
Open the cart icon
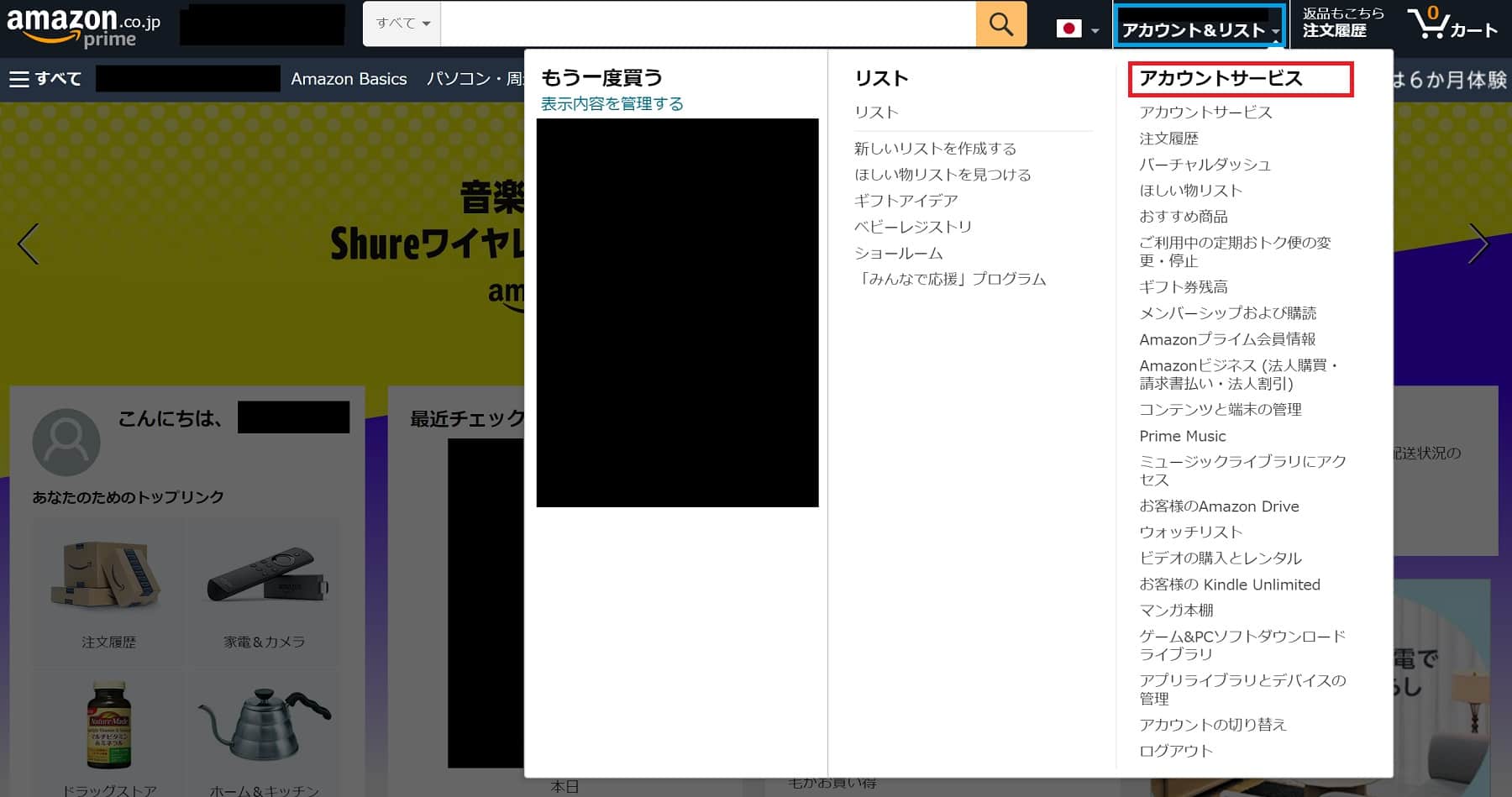[1452, 24]
